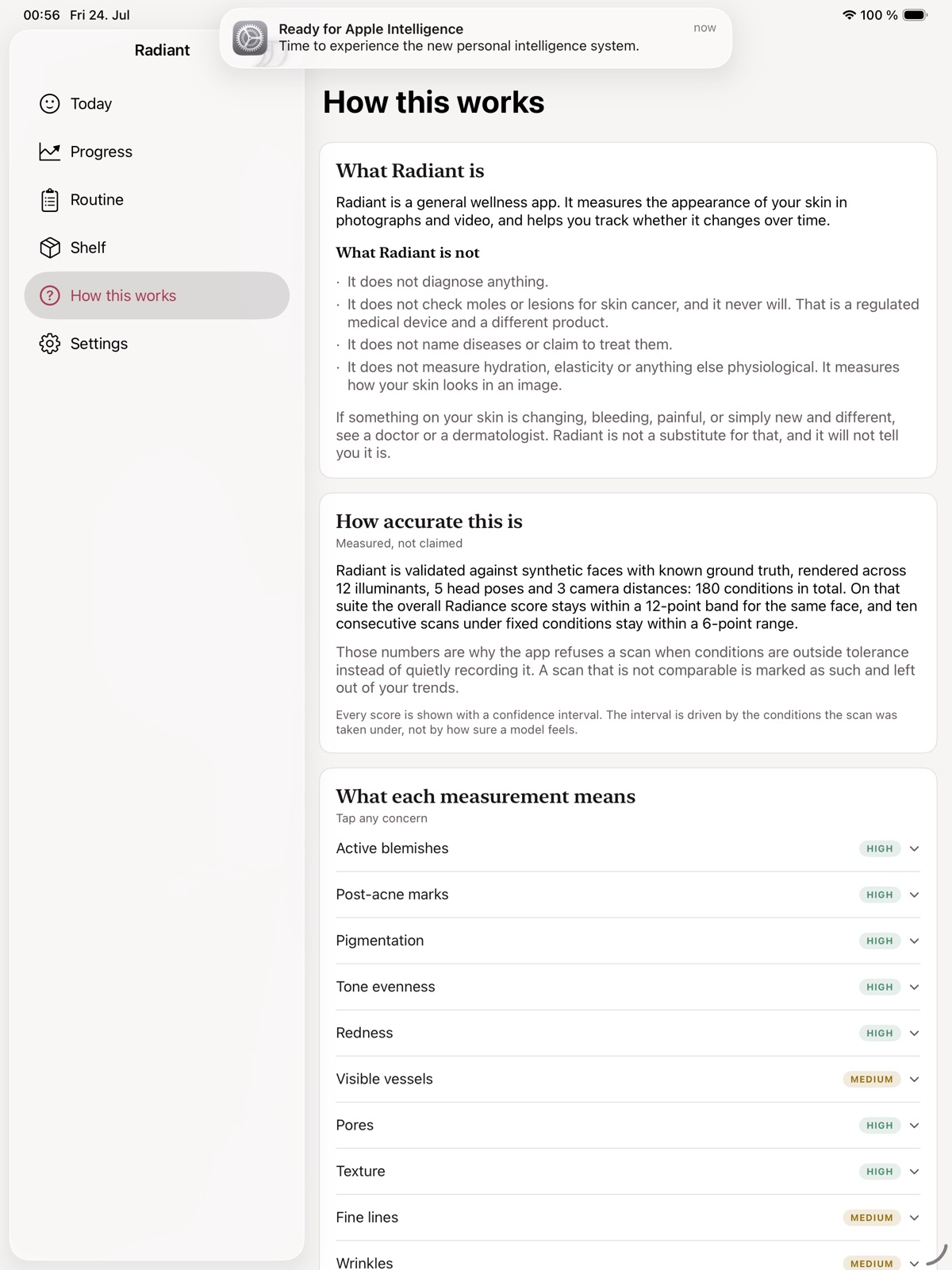The width and height of the screenshot is (952, 1270).
Task: Open the Routine clipboard icon
Action: coord(50,200)
